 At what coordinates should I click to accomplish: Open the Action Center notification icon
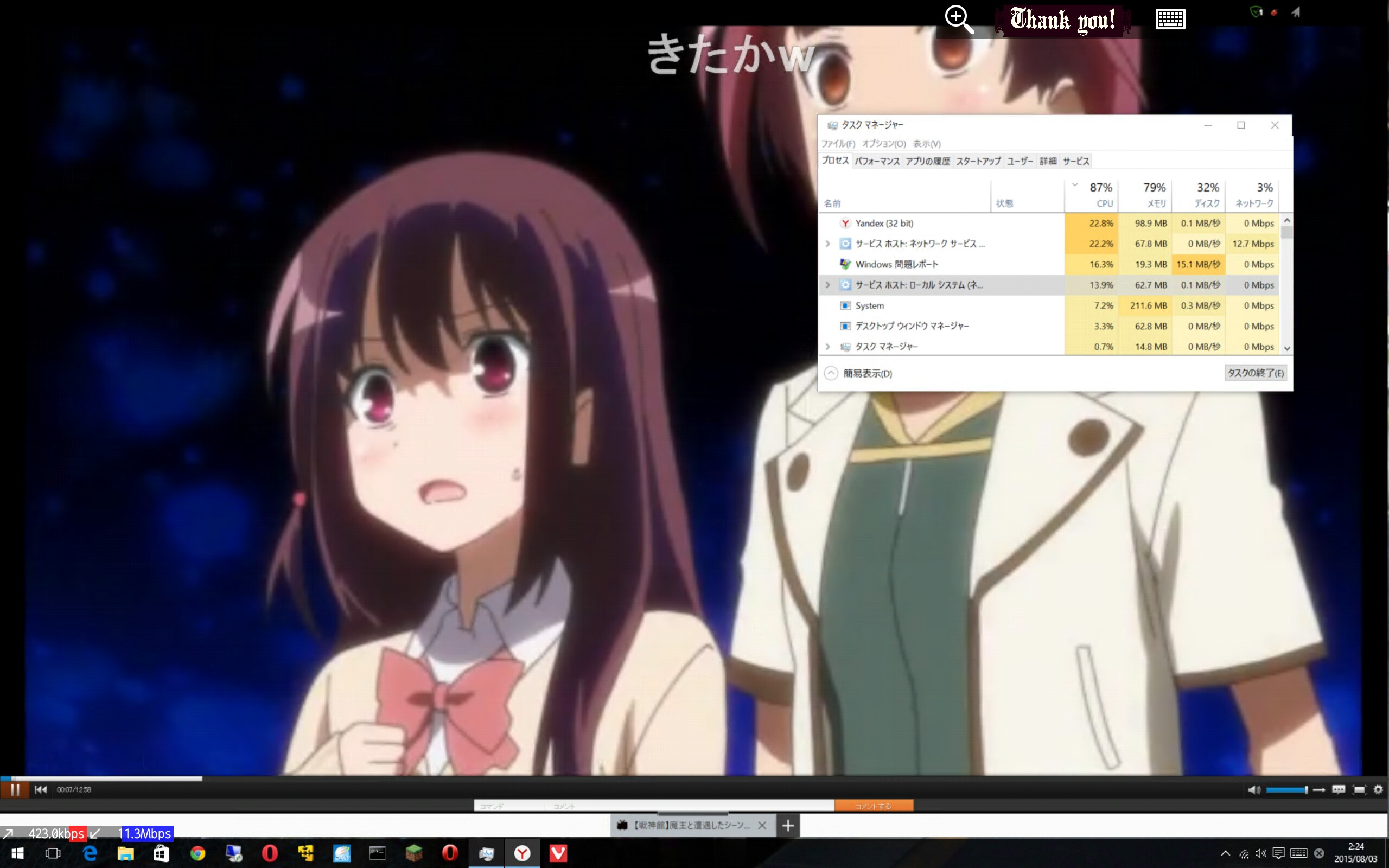click(x=1279, y=854)
